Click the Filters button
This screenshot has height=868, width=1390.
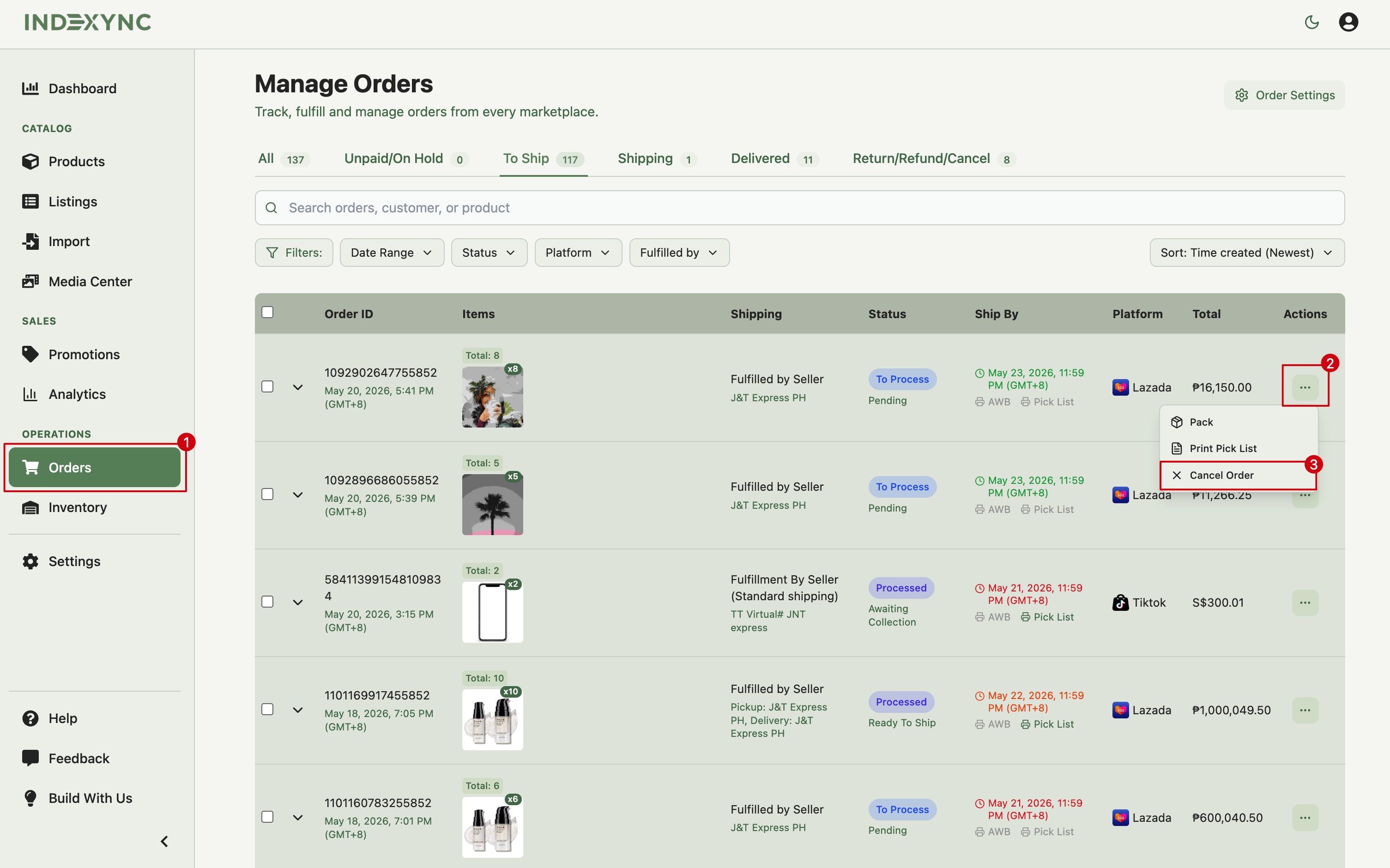tap(294, 253)
